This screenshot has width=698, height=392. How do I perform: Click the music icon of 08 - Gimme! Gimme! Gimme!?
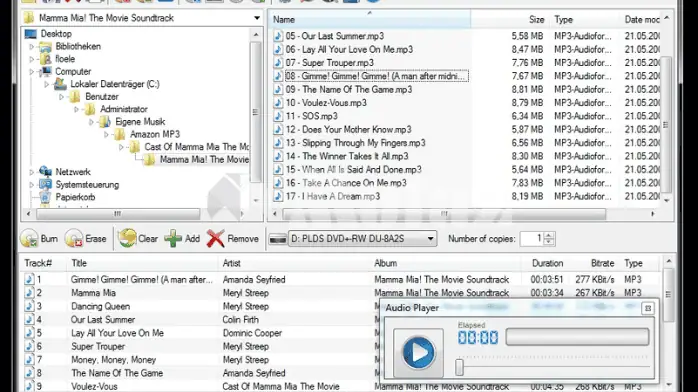278,76
